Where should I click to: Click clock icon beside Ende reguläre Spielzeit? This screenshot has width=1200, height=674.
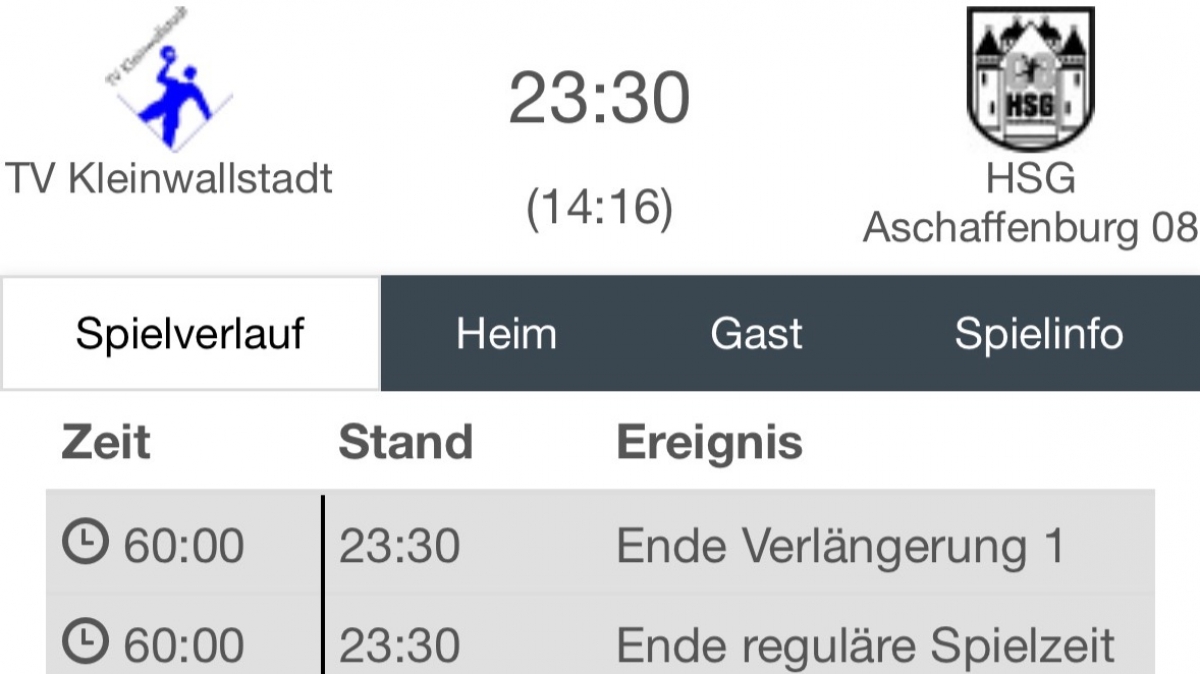[x=83, y=644]
